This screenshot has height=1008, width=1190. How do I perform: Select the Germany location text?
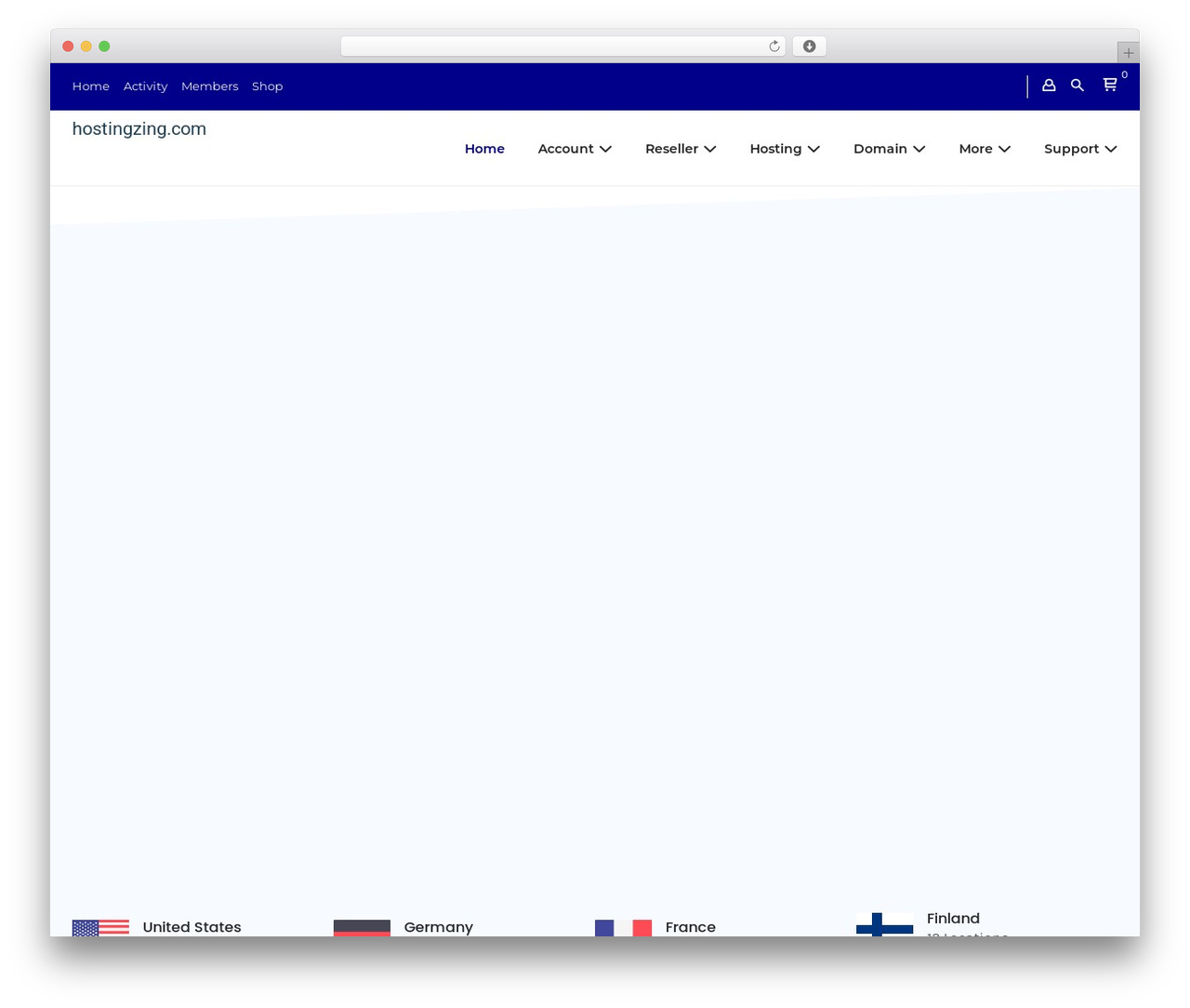pyautogui.click(x=438, y=927)
